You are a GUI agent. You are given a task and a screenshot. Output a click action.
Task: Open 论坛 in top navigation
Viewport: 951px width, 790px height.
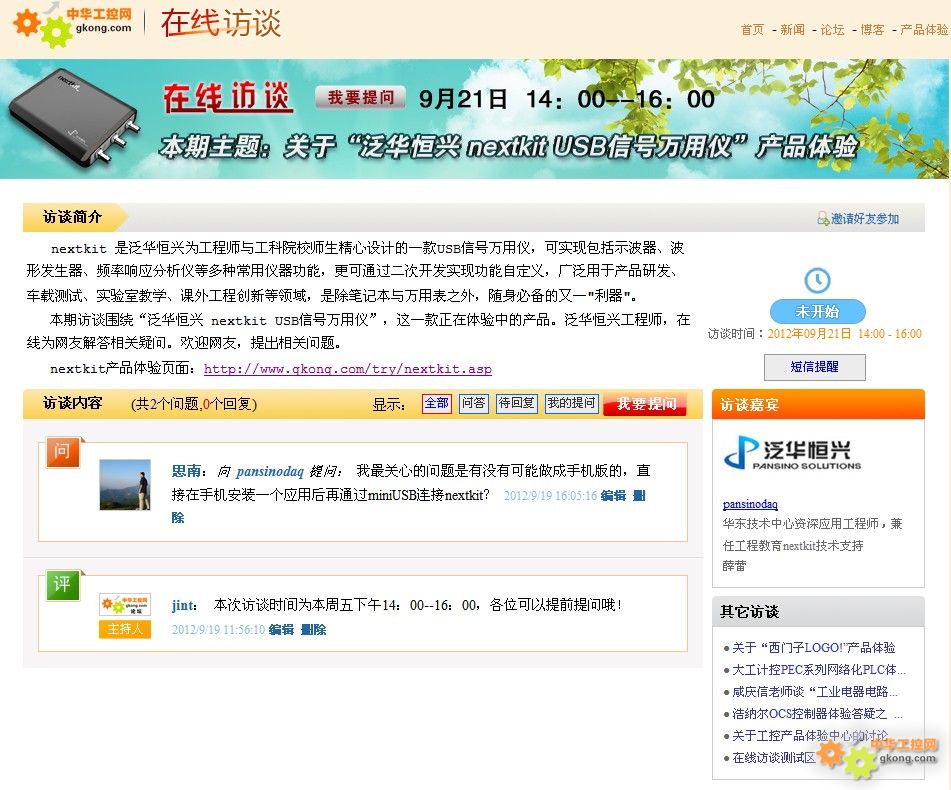click(x=832, y=29)
